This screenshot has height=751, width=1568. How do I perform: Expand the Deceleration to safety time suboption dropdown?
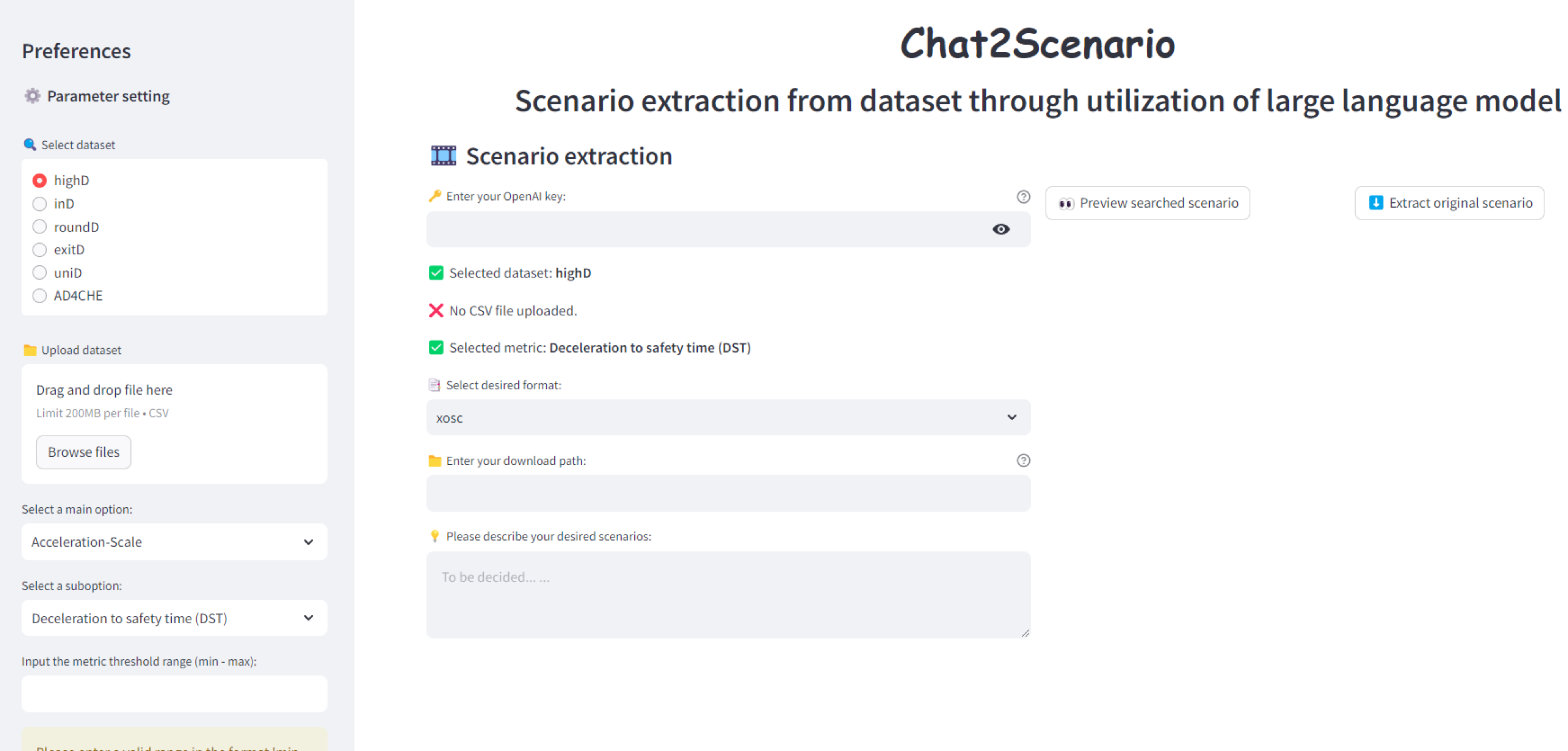click(x=174, y=618)
